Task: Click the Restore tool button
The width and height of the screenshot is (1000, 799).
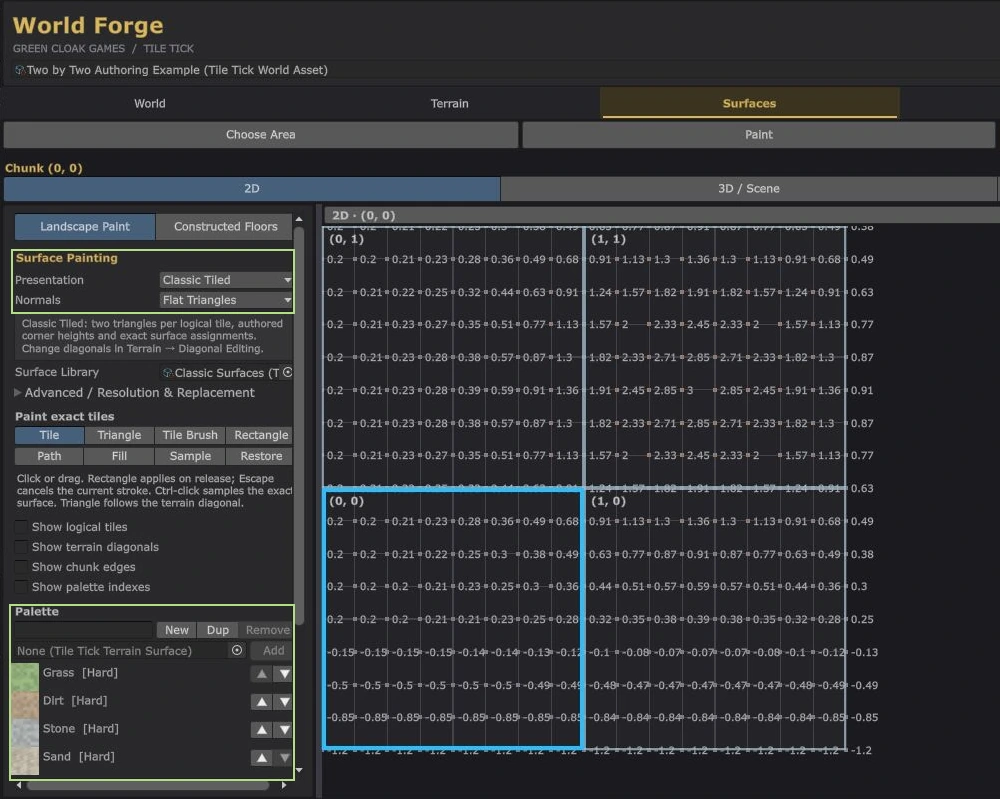Action: pos(261,456)
